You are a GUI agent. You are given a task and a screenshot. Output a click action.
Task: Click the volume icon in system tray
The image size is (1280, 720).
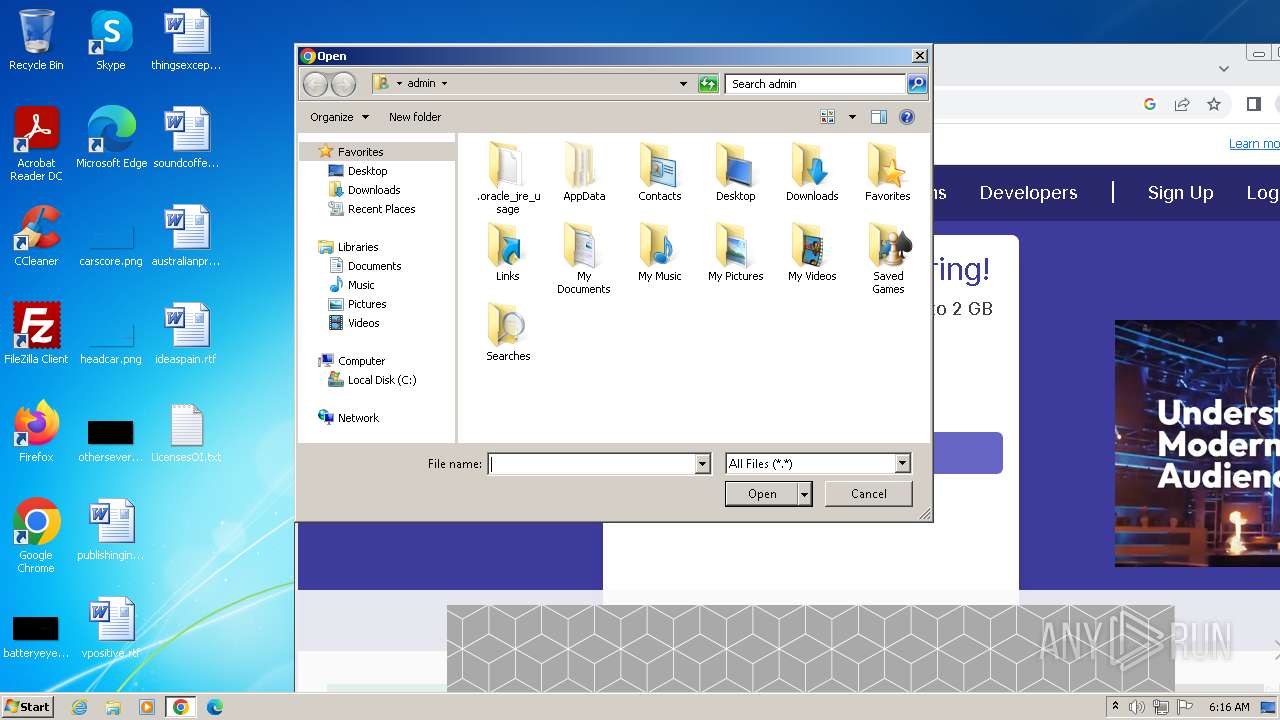point(1137,707)
